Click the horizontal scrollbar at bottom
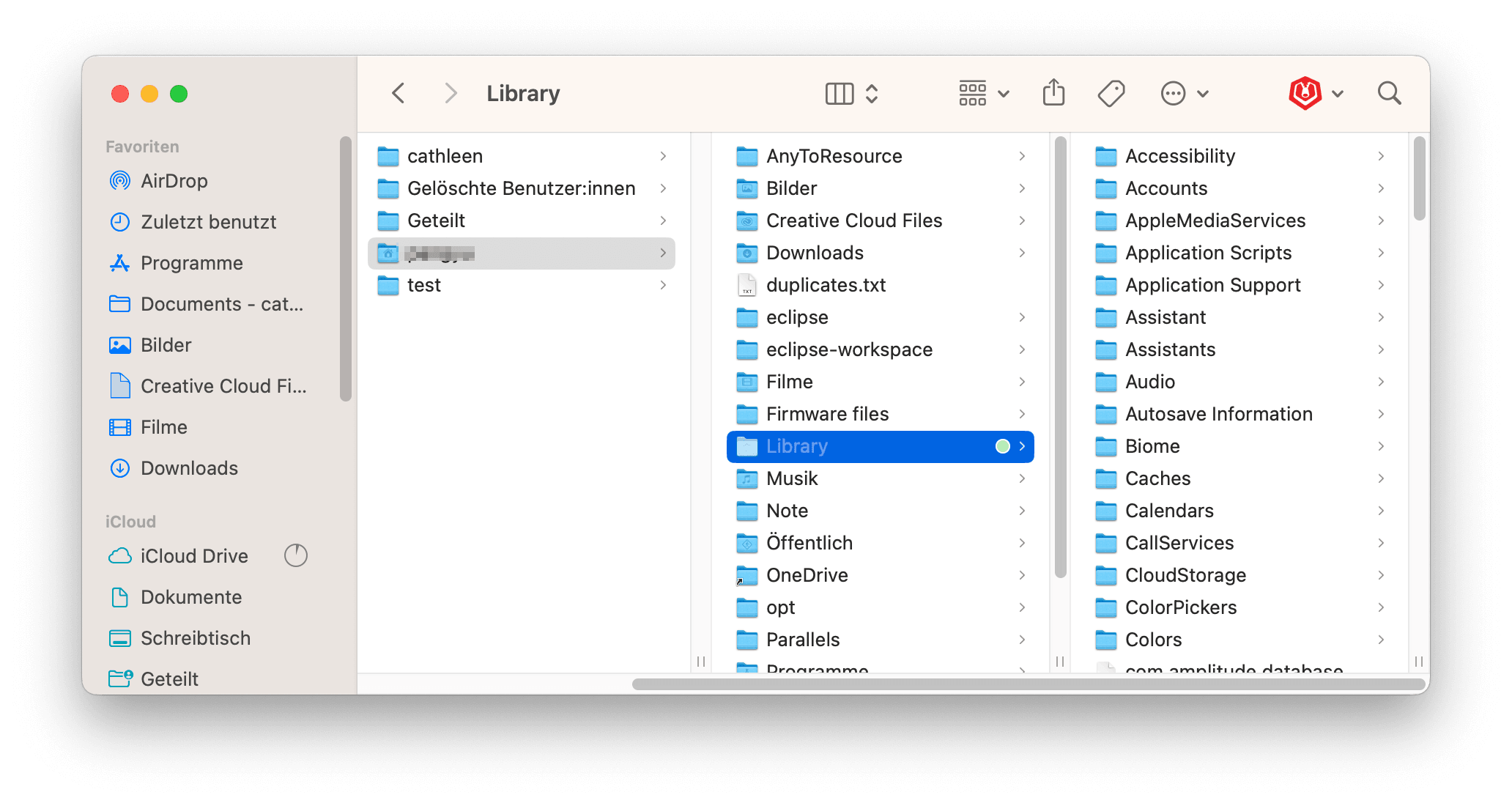This screenshot has height=803, width=1512. point(1029,684)
